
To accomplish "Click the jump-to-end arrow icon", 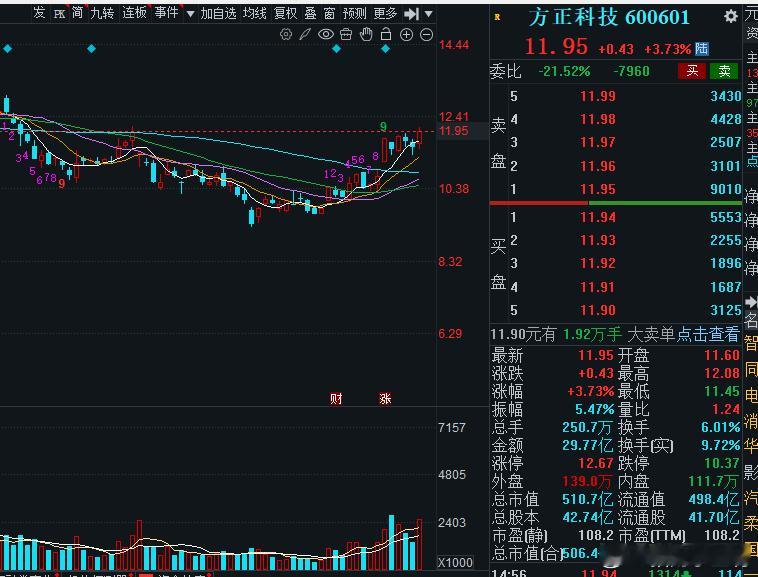I will coord(411,14).
